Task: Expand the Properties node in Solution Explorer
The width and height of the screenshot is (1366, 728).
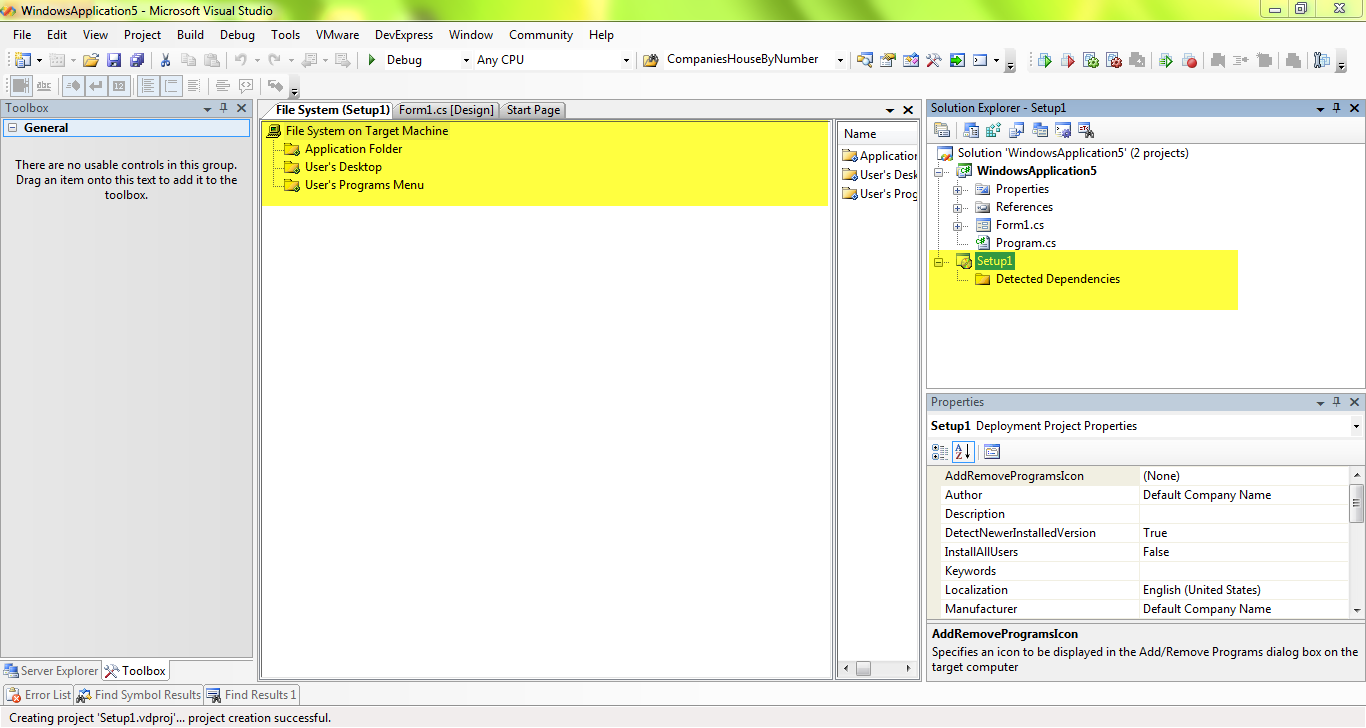Action: (957, 189)
